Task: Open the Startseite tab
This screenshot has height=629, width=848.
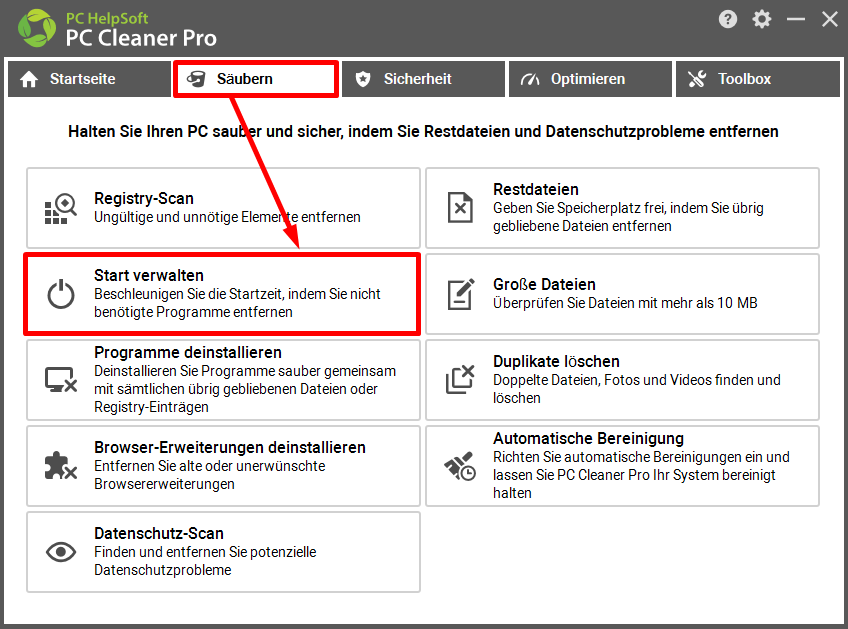Action: pyautogui.click(x=89, y=79)
